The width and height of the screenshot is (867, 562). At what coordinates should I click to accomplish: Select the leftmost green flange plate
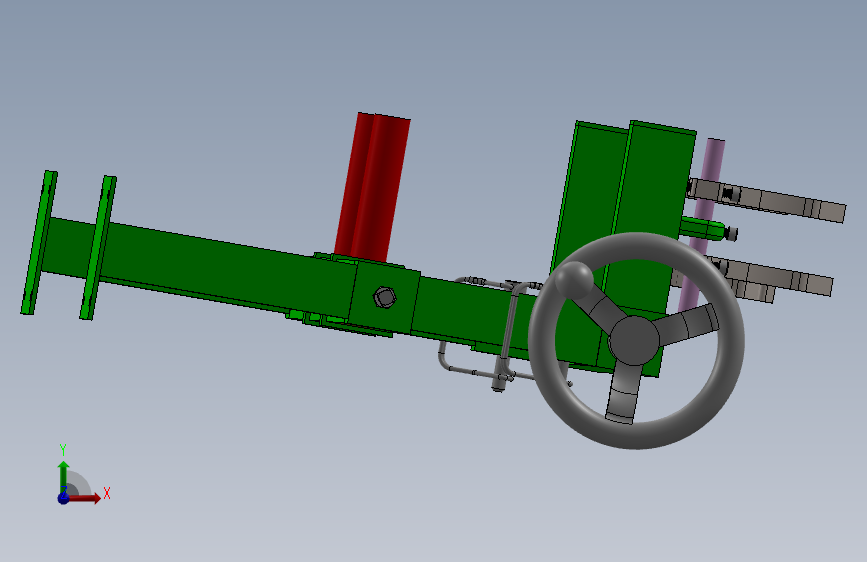(x=39, y=242)
